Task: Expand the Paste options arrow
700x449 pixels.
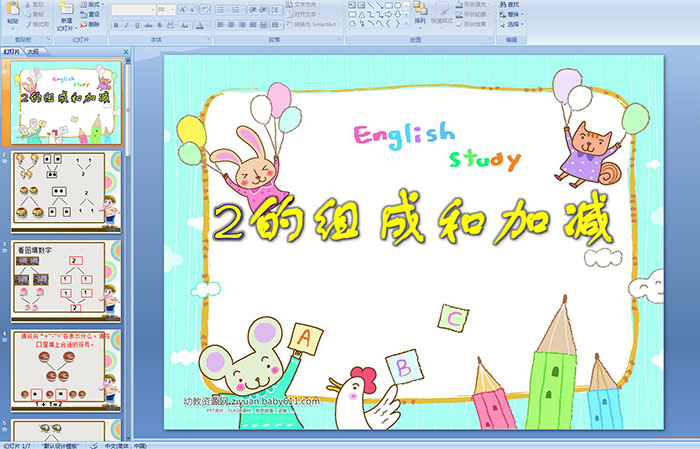Action: click(13, 28)
